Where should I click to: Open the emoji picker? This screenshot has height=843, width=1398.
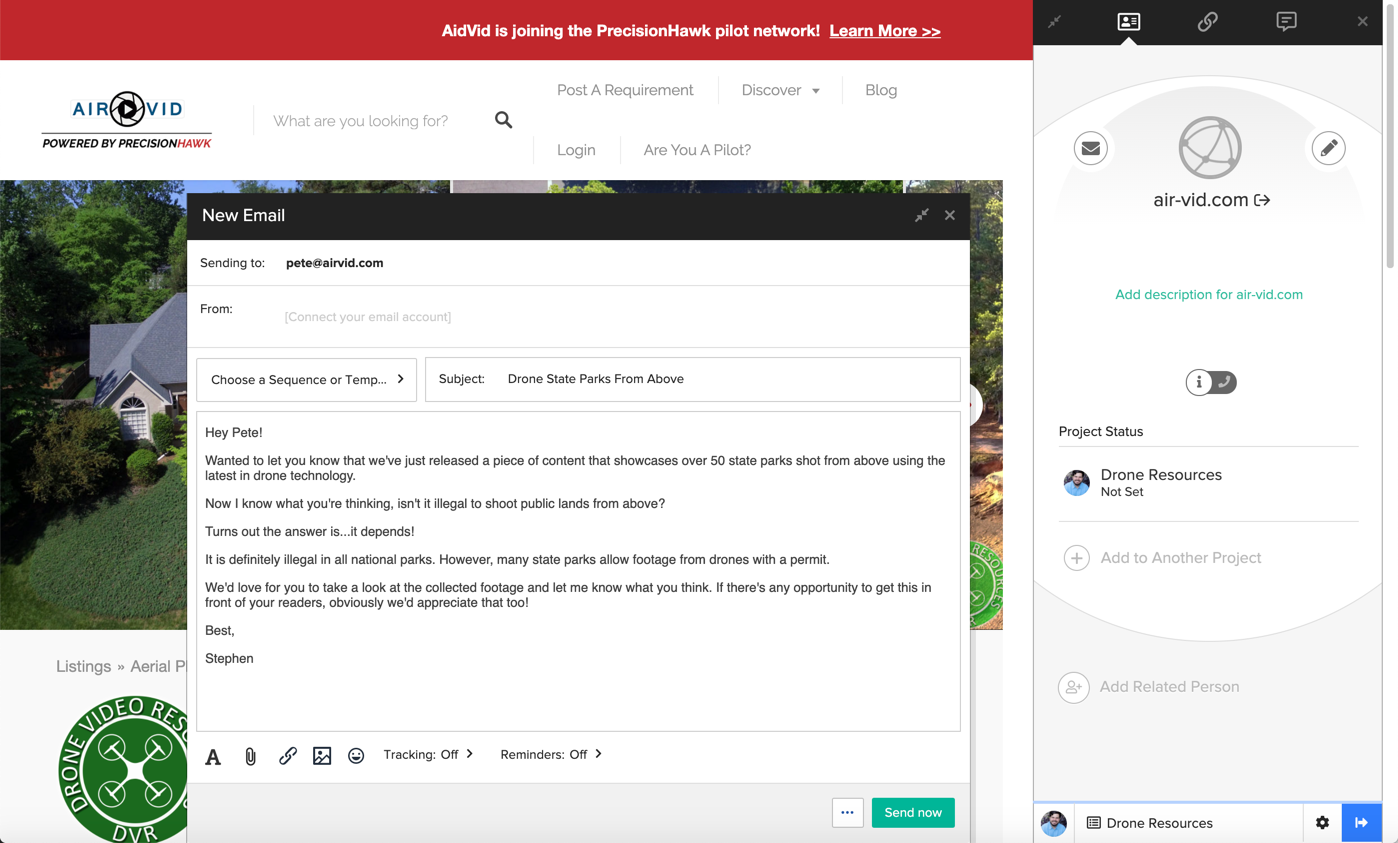(x=356, y=756)
